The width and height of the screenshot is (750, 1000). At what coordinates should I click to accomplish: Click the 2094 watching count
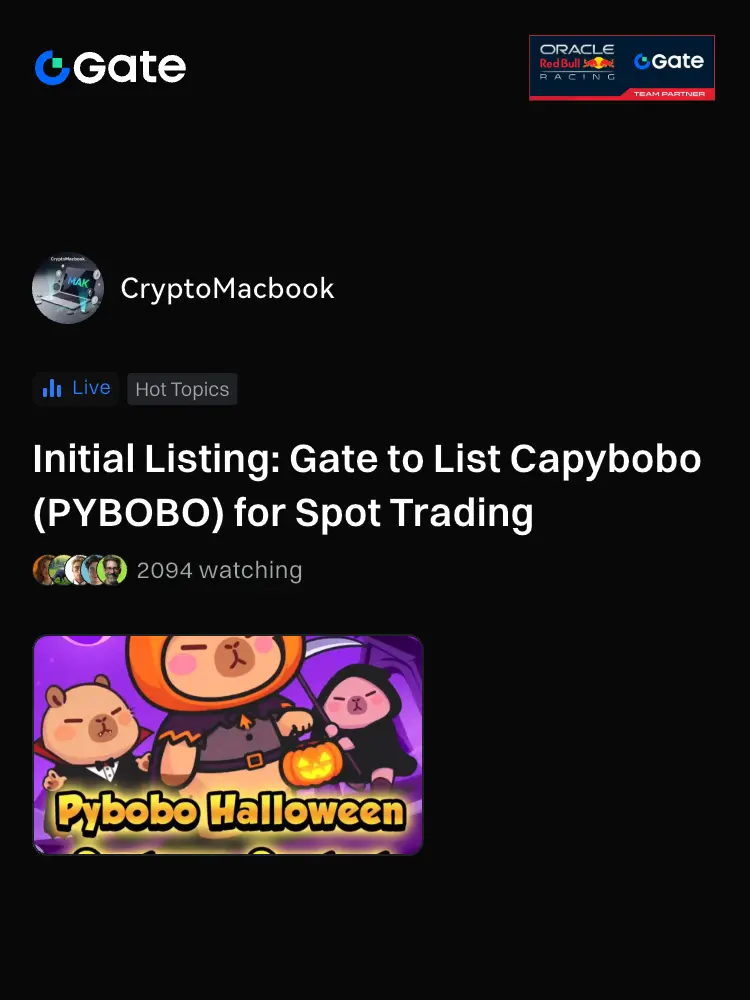click(x=219, y=570)
